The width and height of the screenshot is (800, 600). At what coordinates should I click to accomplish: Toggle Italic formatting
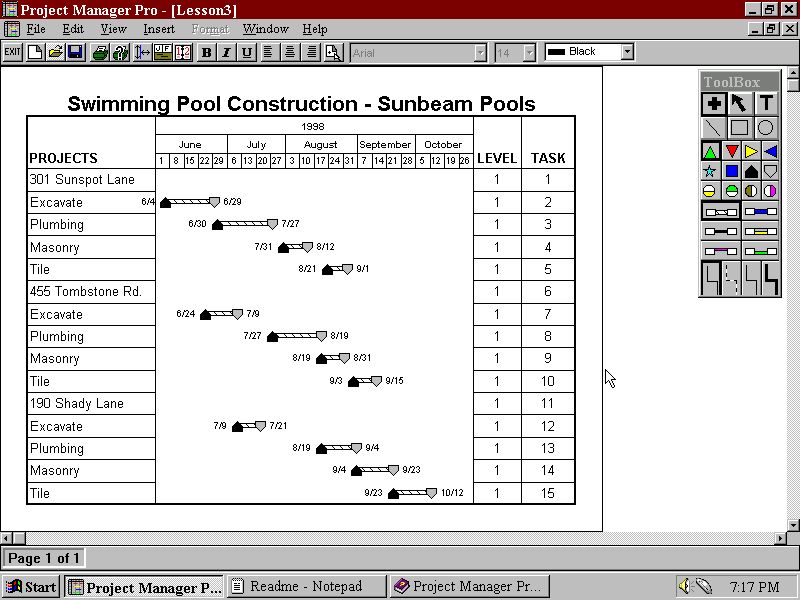pos(227,52)
